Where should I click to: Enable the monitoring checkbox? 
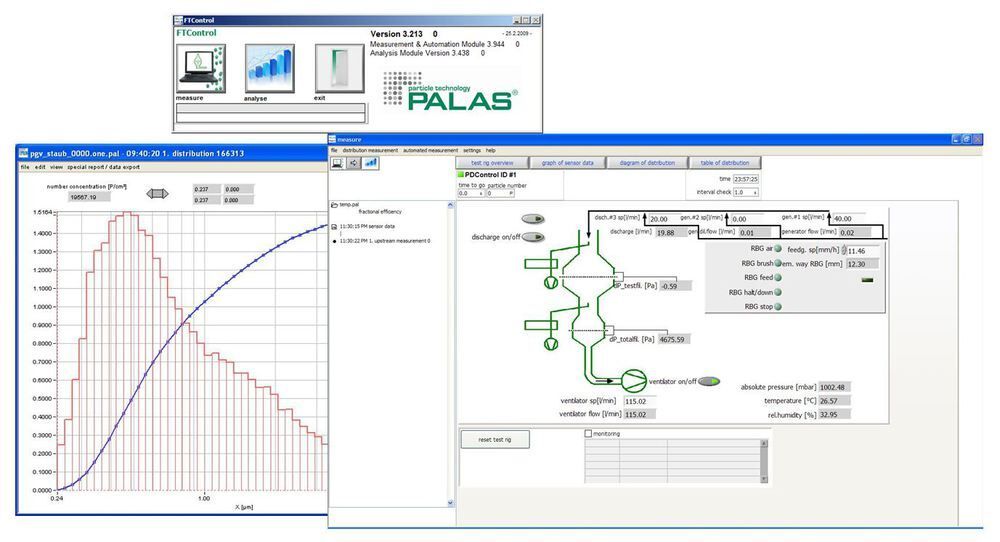pos(588,434)
